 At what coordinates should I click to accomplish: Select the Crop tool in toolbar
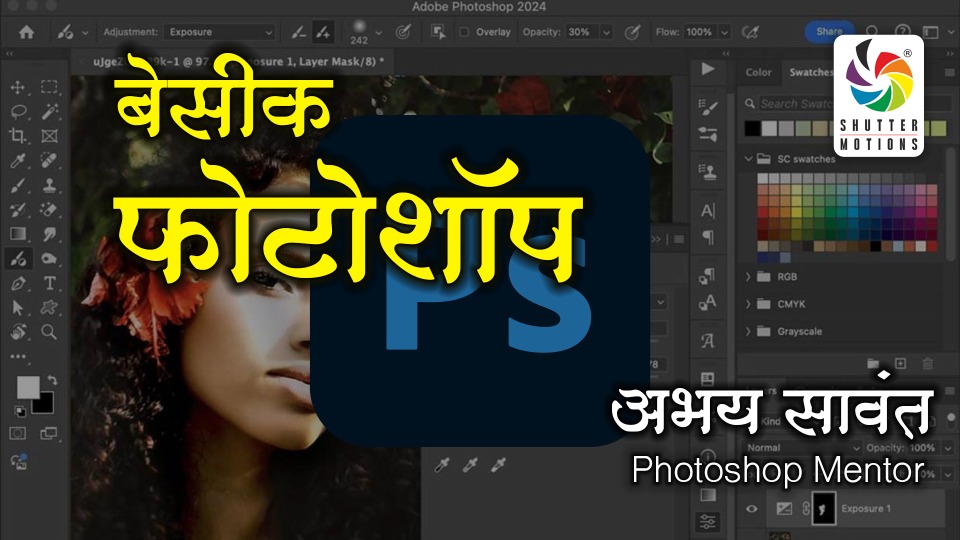18,136
